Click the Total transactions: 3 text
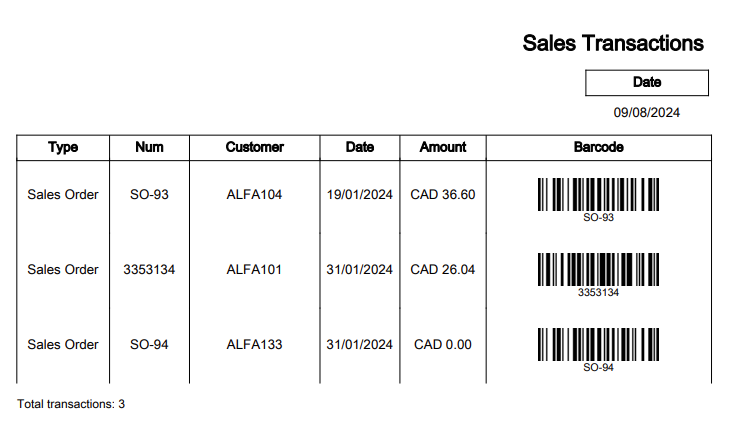The height and width of the screenshot is (422, 733). (x=71, y=404)
